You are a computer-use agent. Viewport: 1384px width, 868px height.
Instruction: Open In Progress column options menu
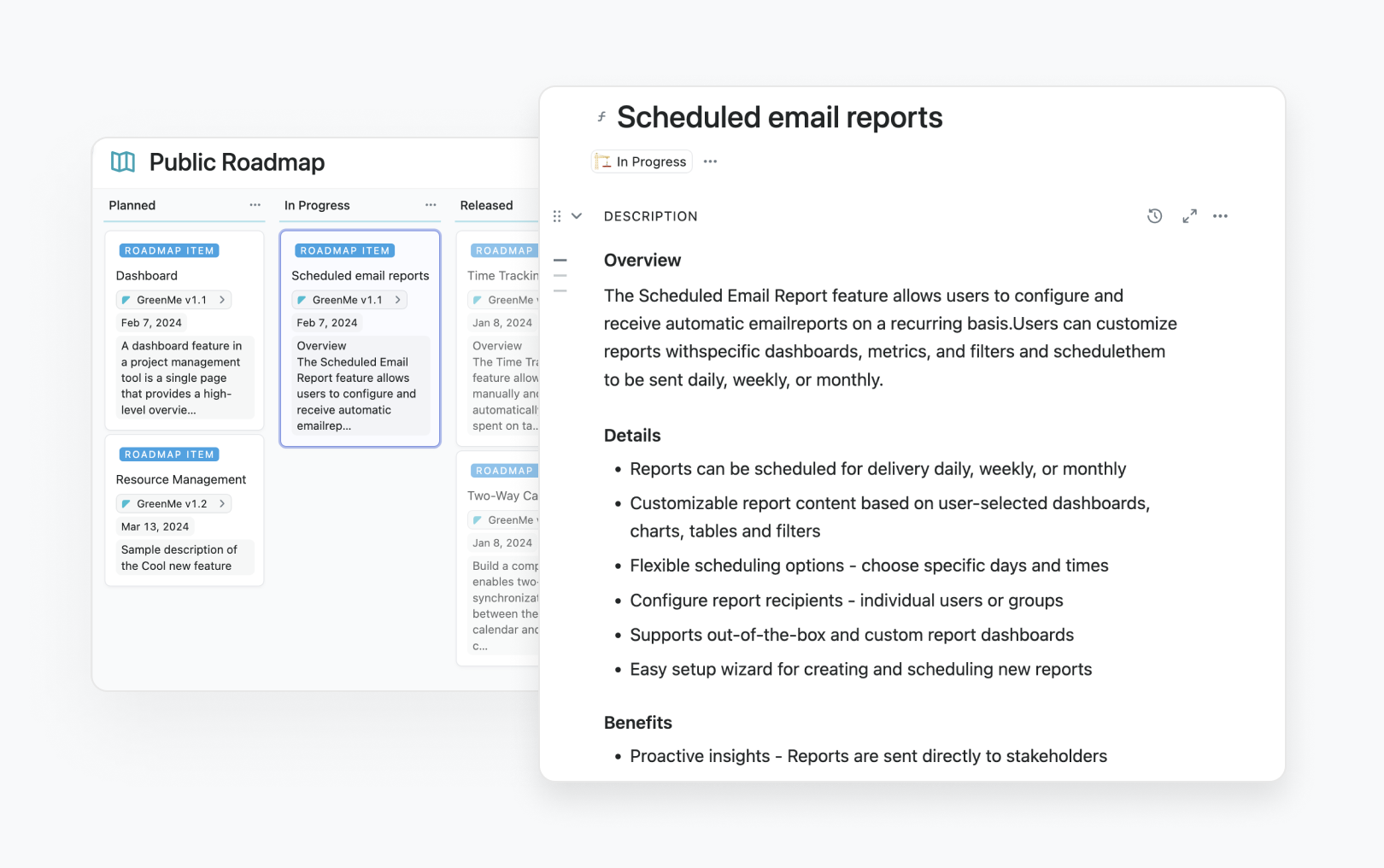click(431, 205)
